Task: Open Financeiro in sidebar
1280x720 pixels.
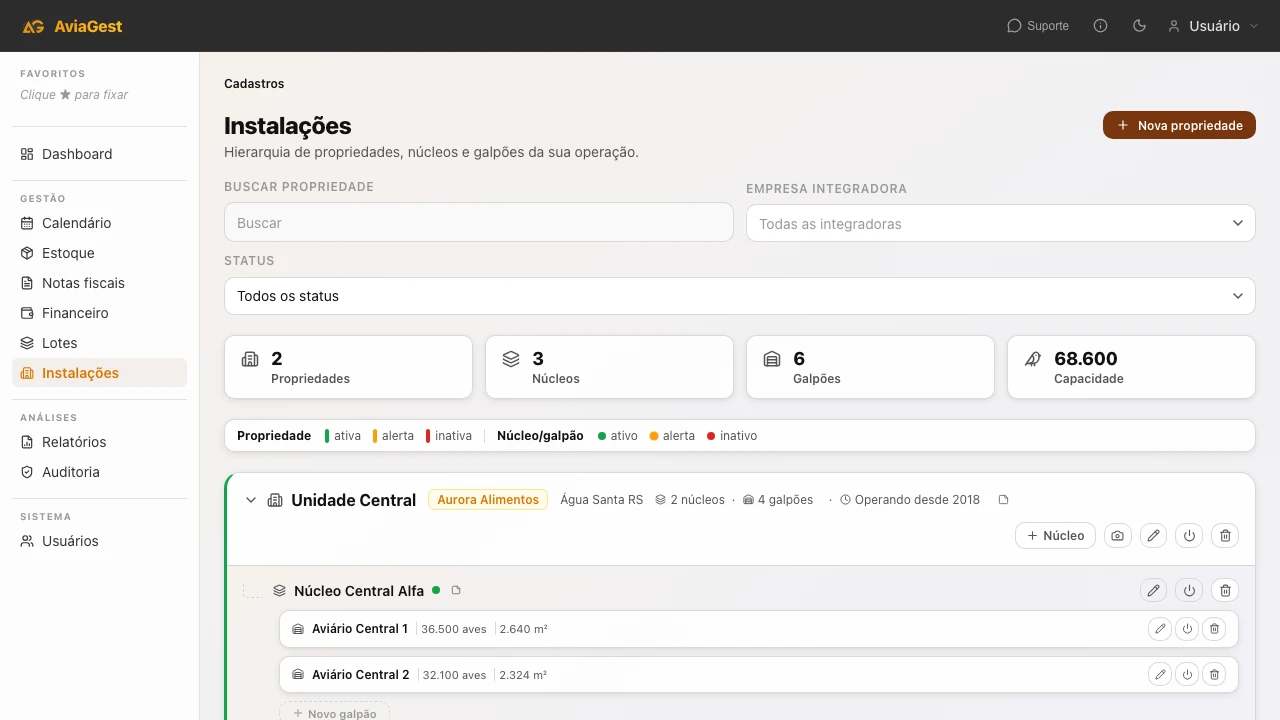Action: pyautogui.click(x=99, y=313)
